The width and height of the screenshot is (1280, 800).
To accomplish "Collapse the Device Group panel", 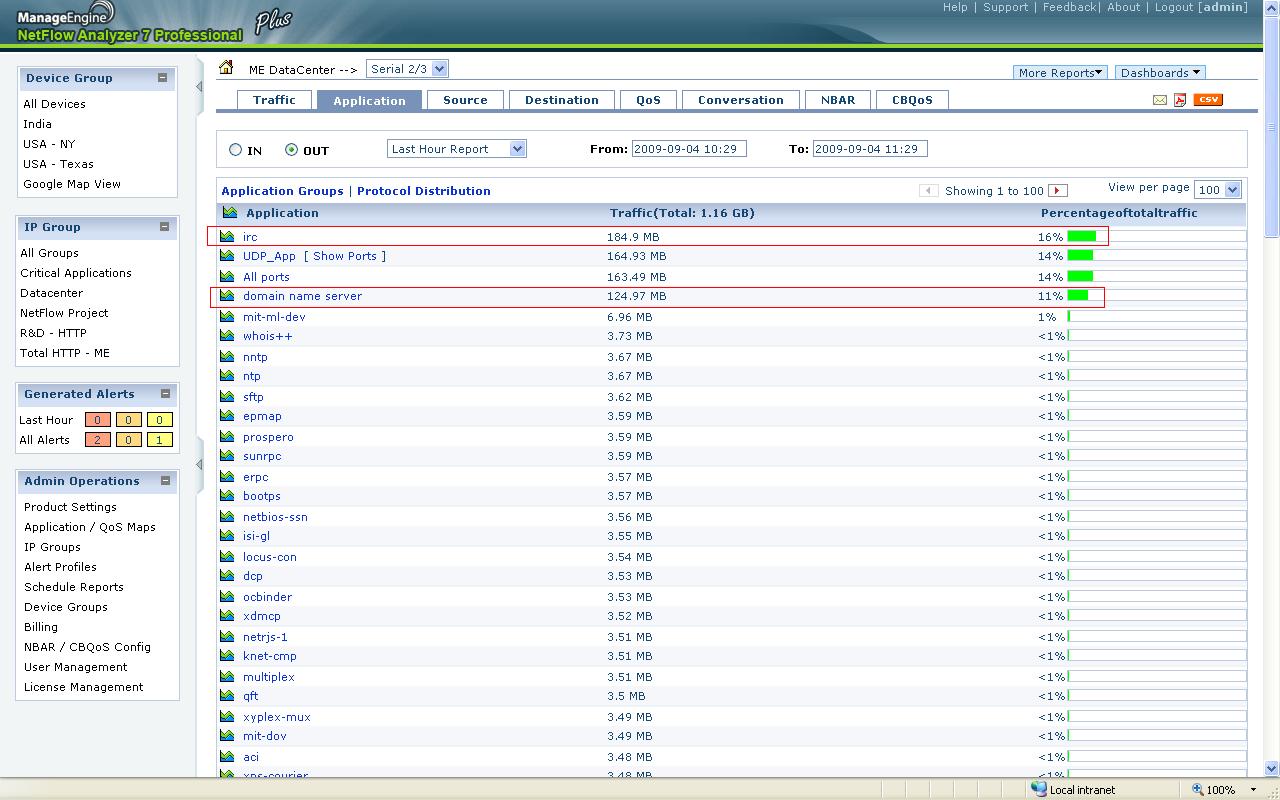I will pos(162,78).
